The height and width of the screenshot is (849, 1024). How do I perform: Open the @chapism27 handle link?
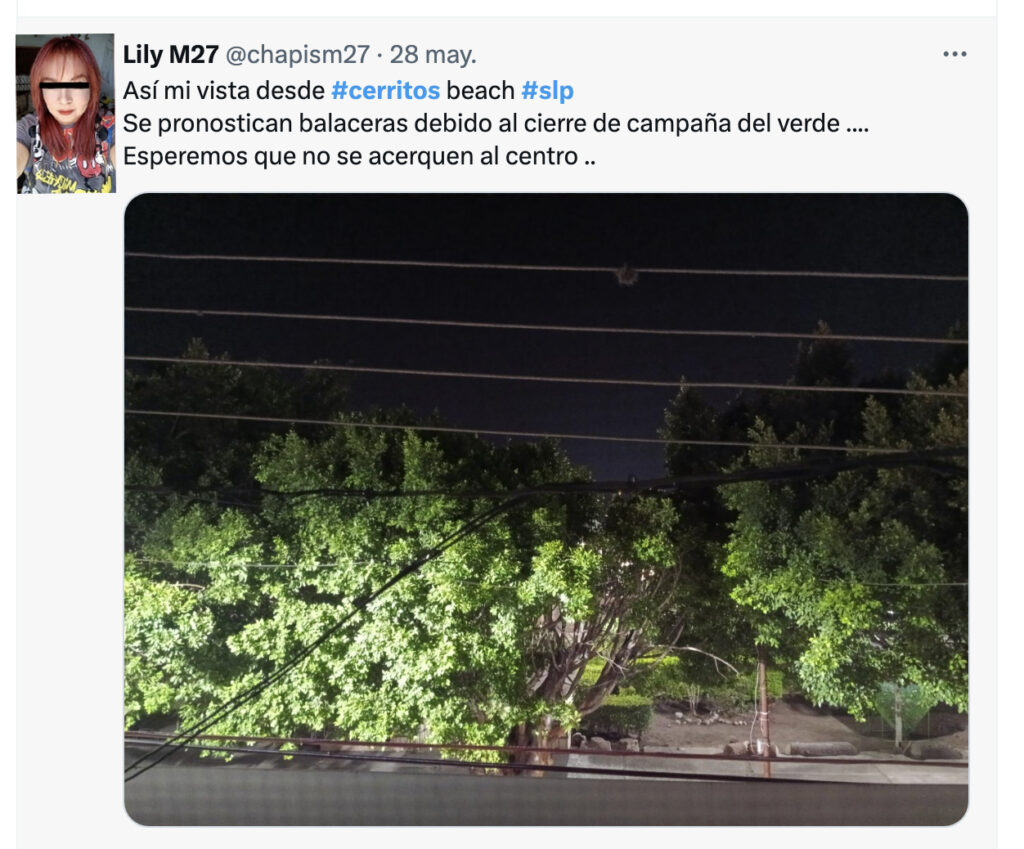point(298,54)
